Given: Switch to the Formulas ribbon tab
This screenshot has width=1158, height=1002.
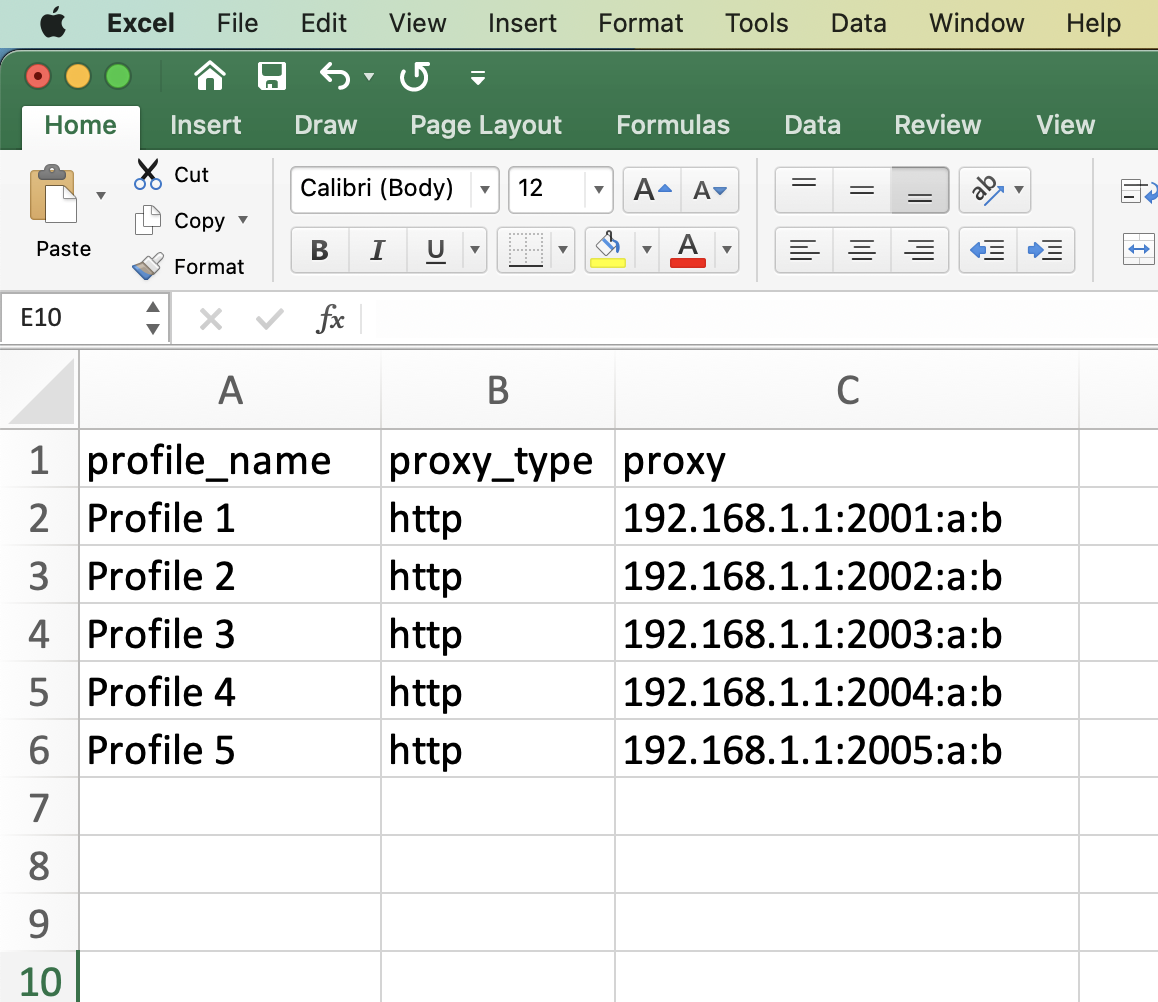Looking at the screenshot, I should tap(673, 126).
